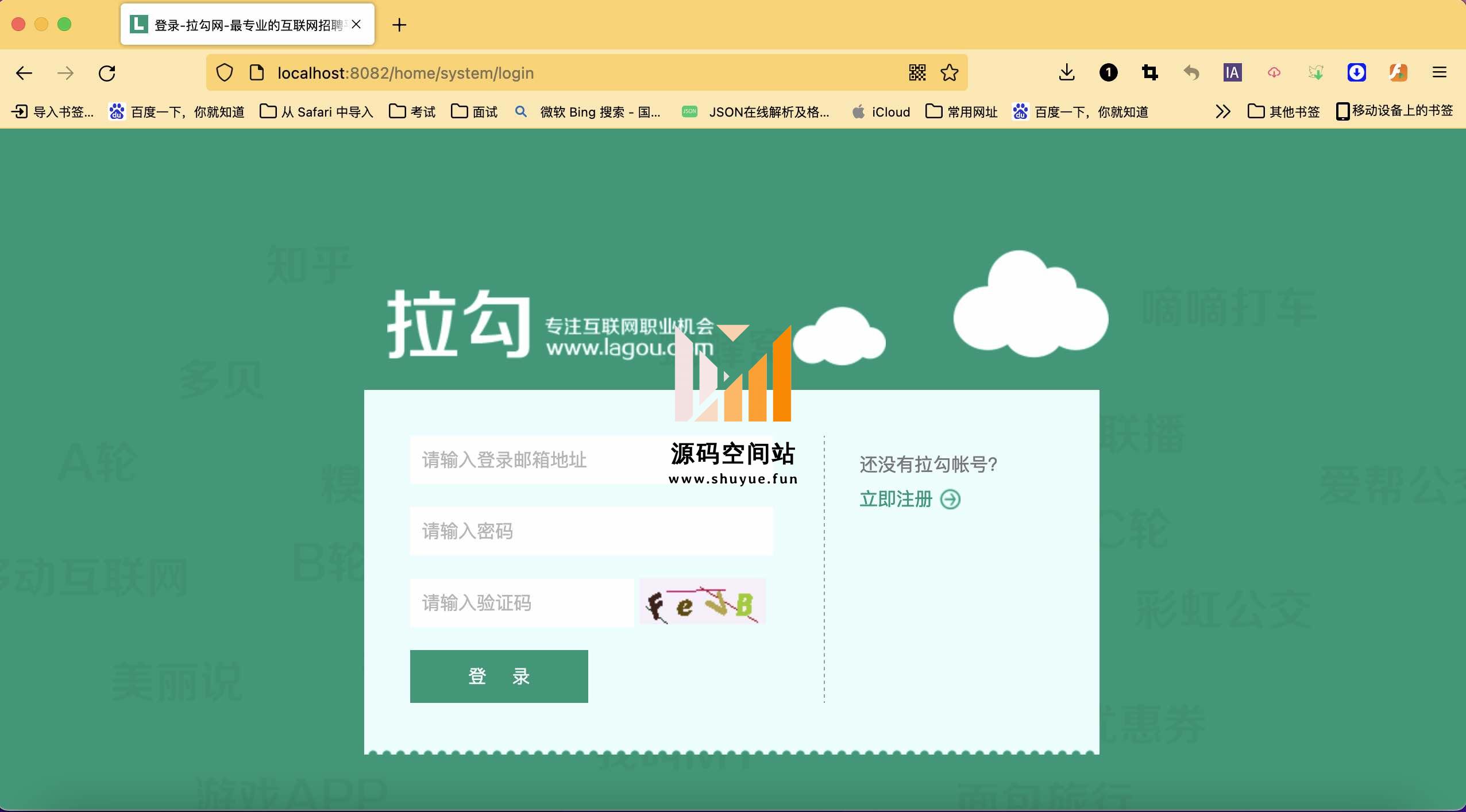
Task: Open first 百度一下，你就知道 bookmark
Action: point(177,111)
